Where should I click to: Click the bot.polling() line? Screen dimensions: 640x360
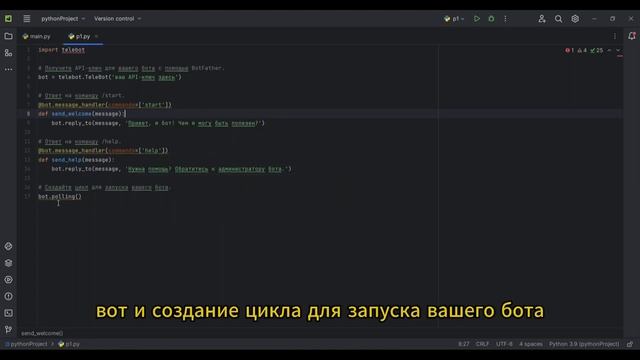(x=60, y=197)
